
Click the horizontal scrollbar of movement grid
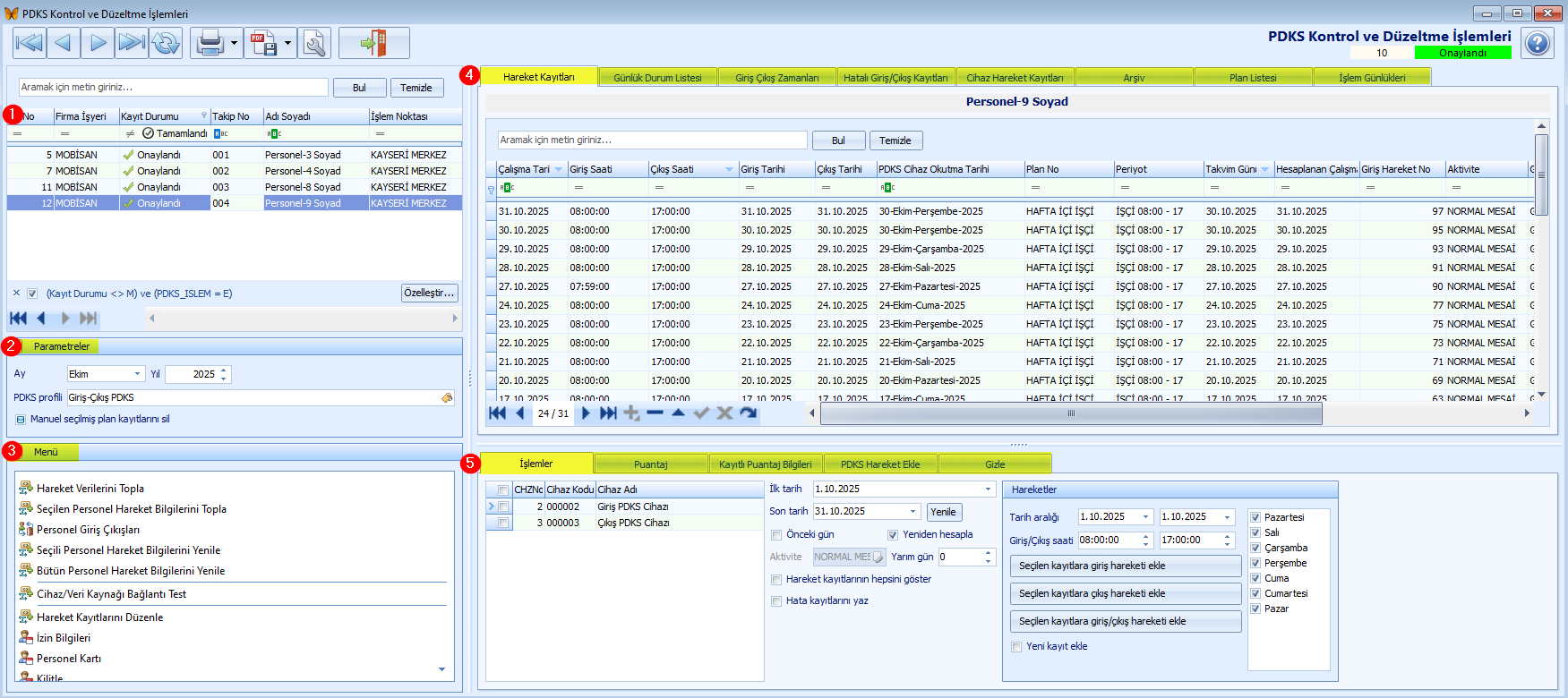1070,413
